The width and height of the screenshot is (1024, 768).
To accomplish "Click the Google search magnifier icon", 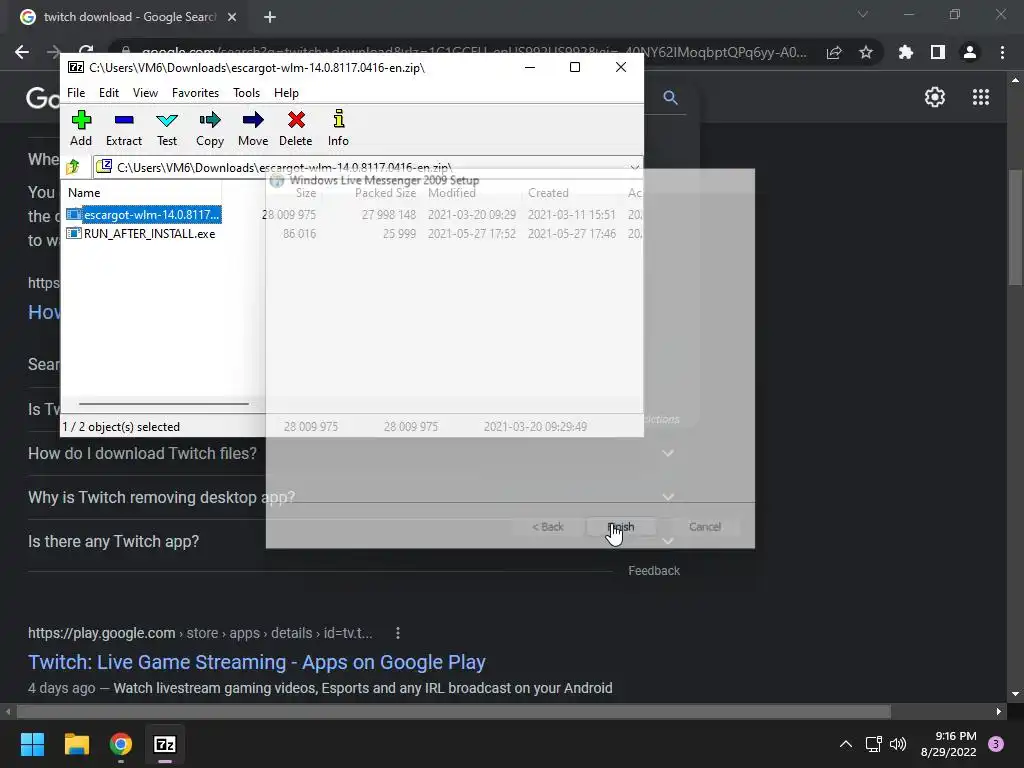I will click(x=670, y=97).
